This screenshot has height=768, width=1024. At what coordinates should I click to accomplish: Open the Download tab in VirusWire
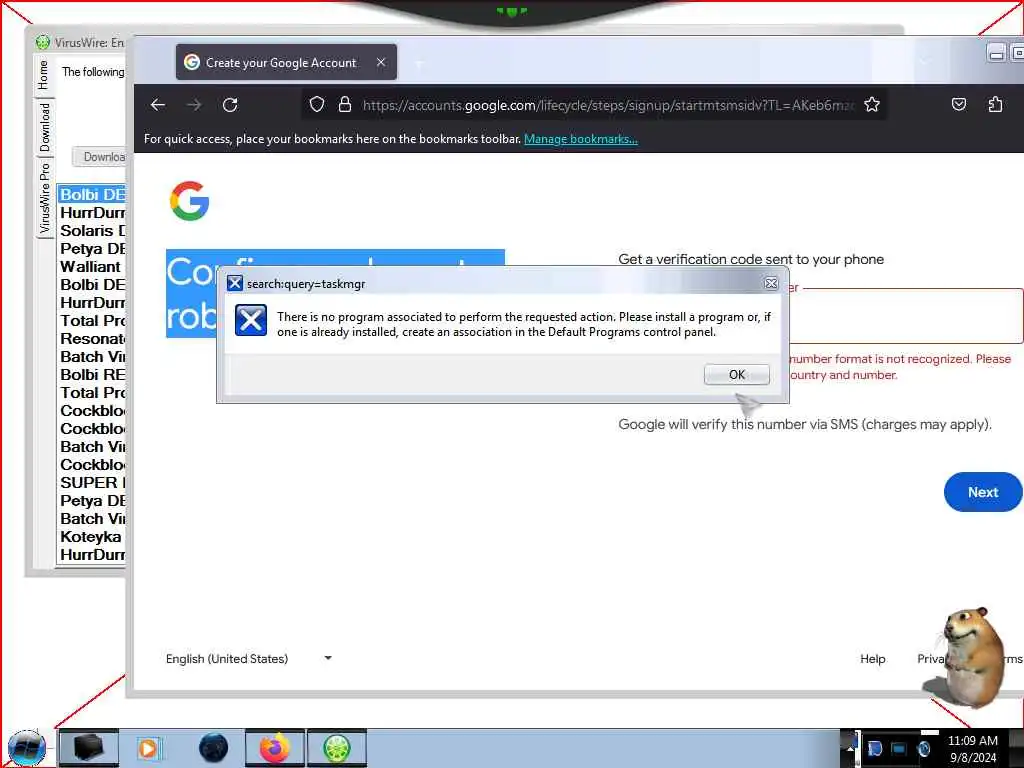(44, 127)
